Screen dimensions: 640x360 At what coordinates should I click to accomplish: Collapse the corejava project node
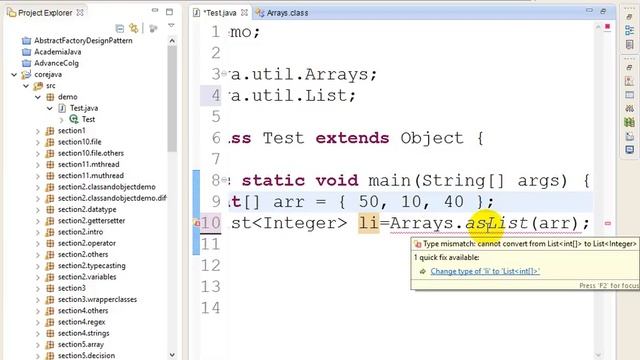coord(14,75)
